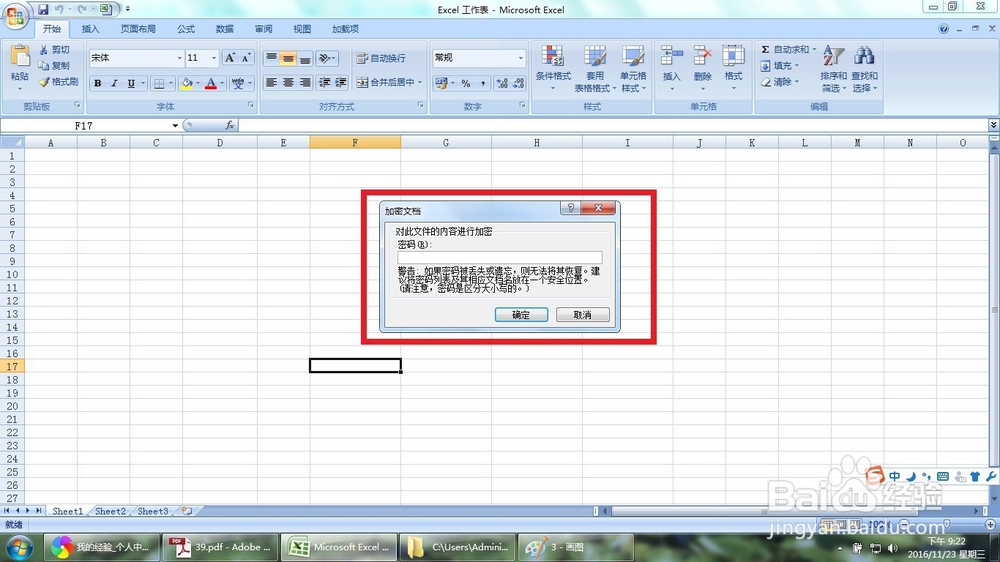Screen dimensions: 1000x562
Task: Select the Format Painter (格式刷)
Action: click(59, 82)
